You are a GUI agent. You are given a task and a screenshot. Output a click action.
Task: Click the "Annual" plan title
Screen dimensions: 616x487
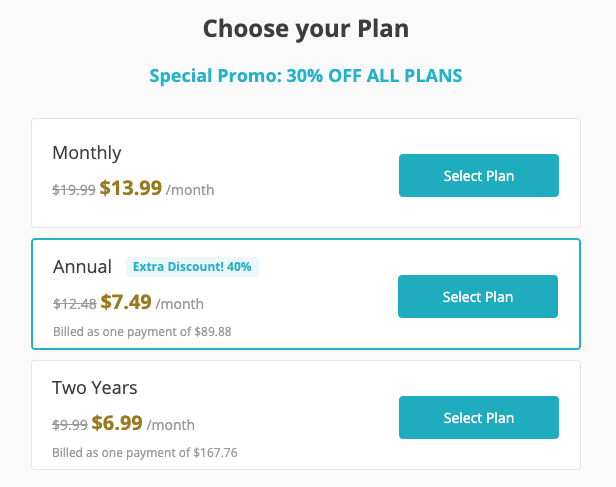coord(82,267)
